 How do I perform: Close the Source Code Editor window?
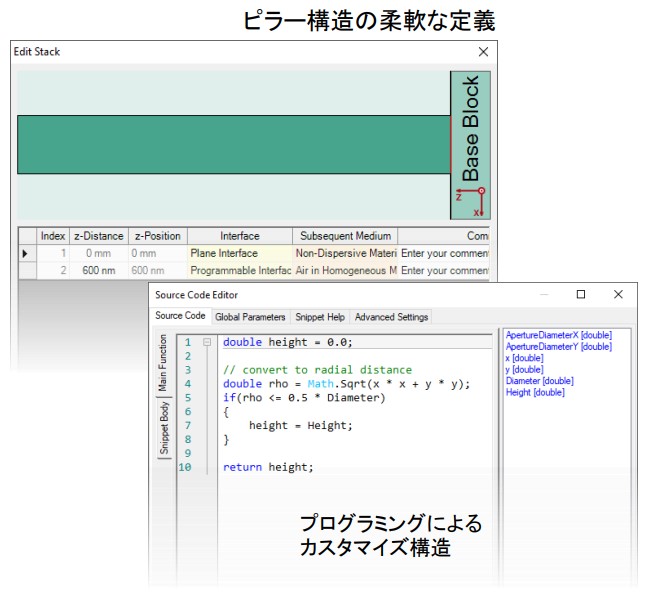pos(619,295)
